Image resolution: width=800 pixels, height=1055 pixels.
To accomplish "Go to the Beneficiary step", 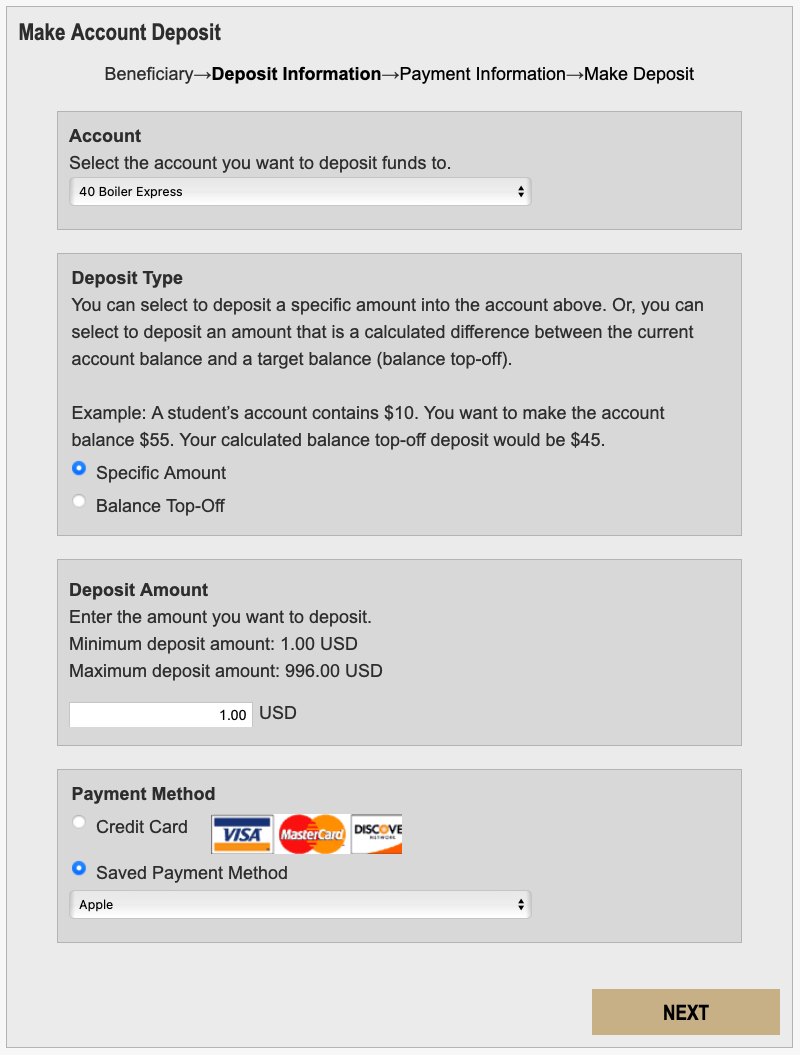I will click(150, 74).
